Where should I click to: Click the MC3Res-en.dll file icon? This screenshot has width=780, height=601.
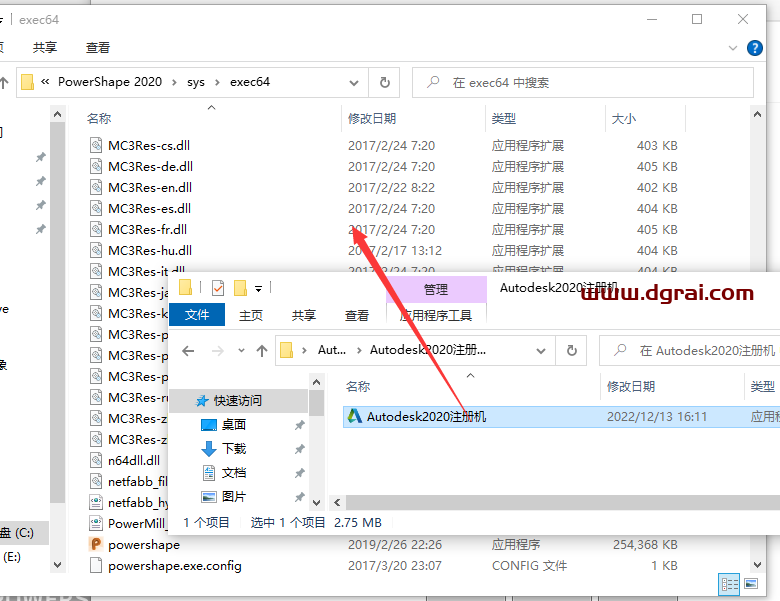(96, 187)
